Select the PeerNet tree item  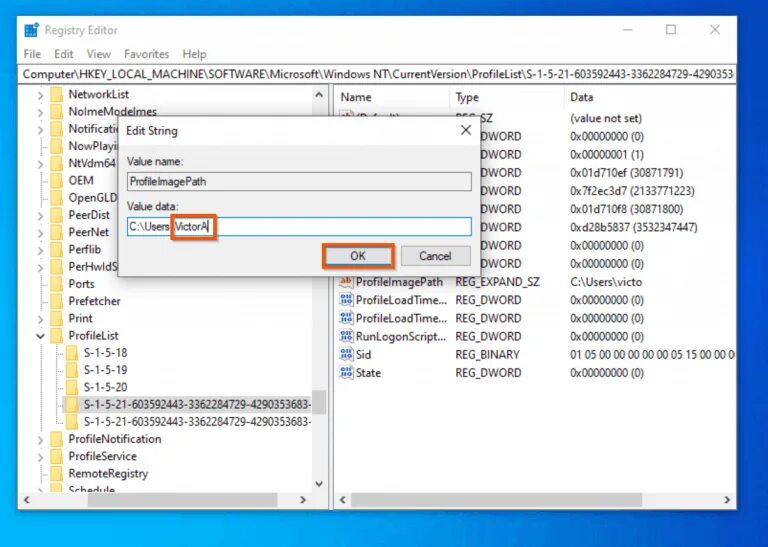[x=89, y=232]
